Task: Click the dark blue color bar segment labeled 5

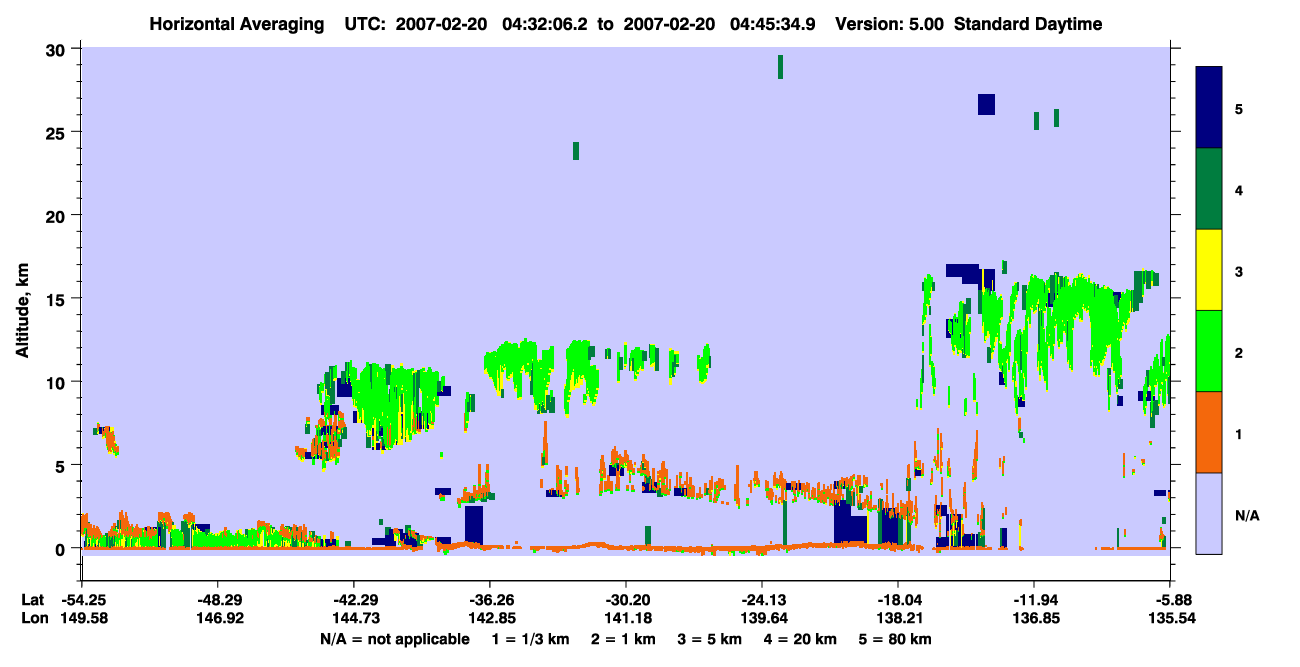Action: coord(1209,108)
